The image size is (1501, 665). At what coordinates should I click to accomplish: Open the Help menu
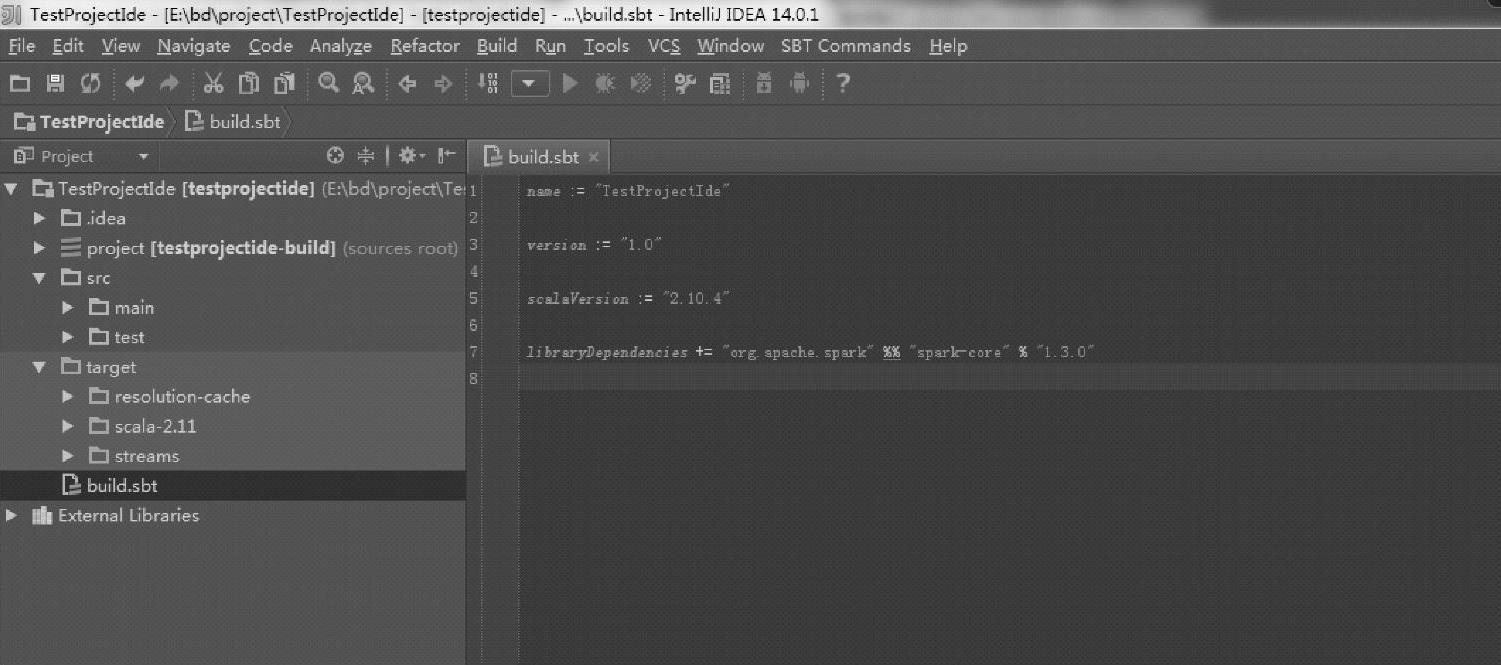tap(948, 46)
